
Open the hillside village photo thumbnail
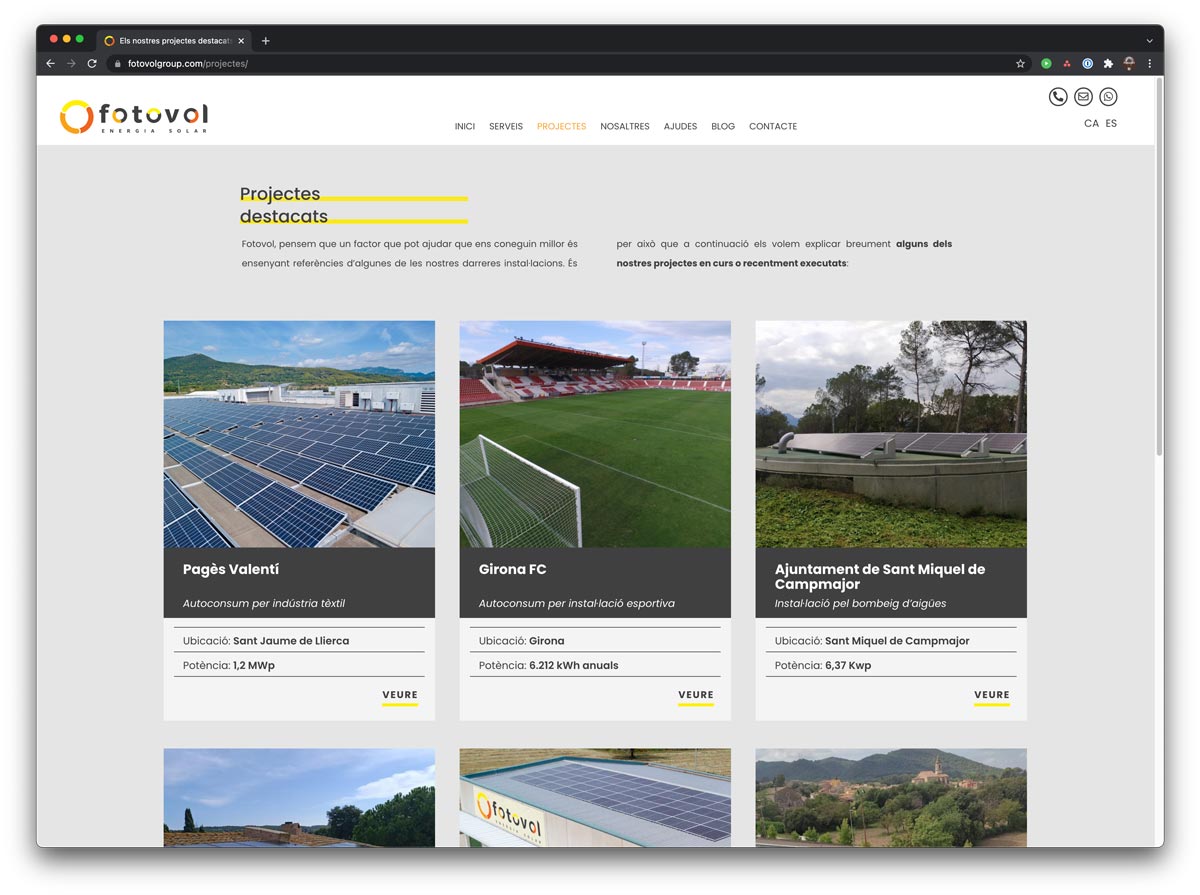891,798
